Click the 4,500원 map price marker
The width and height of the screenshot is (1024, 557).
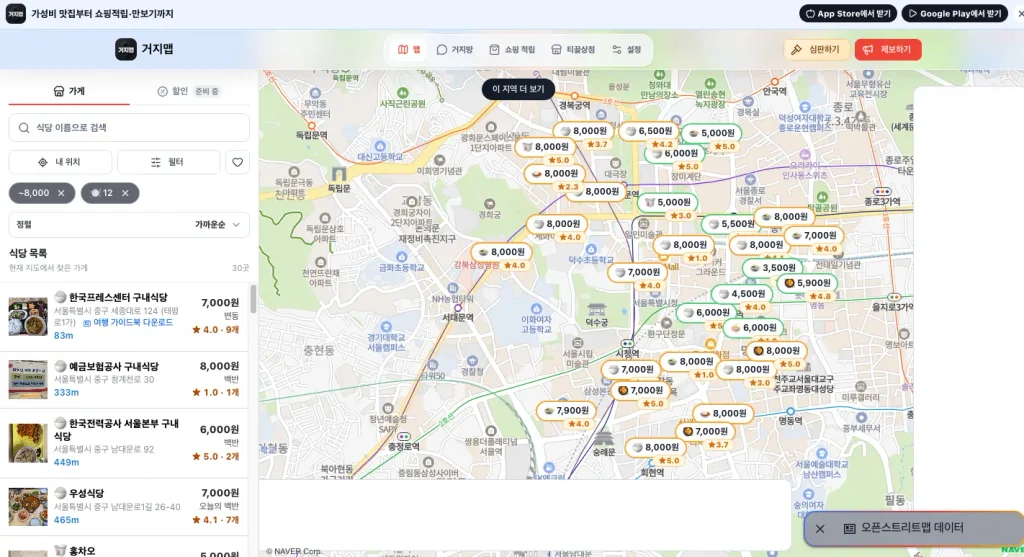[x=742, y=294]
